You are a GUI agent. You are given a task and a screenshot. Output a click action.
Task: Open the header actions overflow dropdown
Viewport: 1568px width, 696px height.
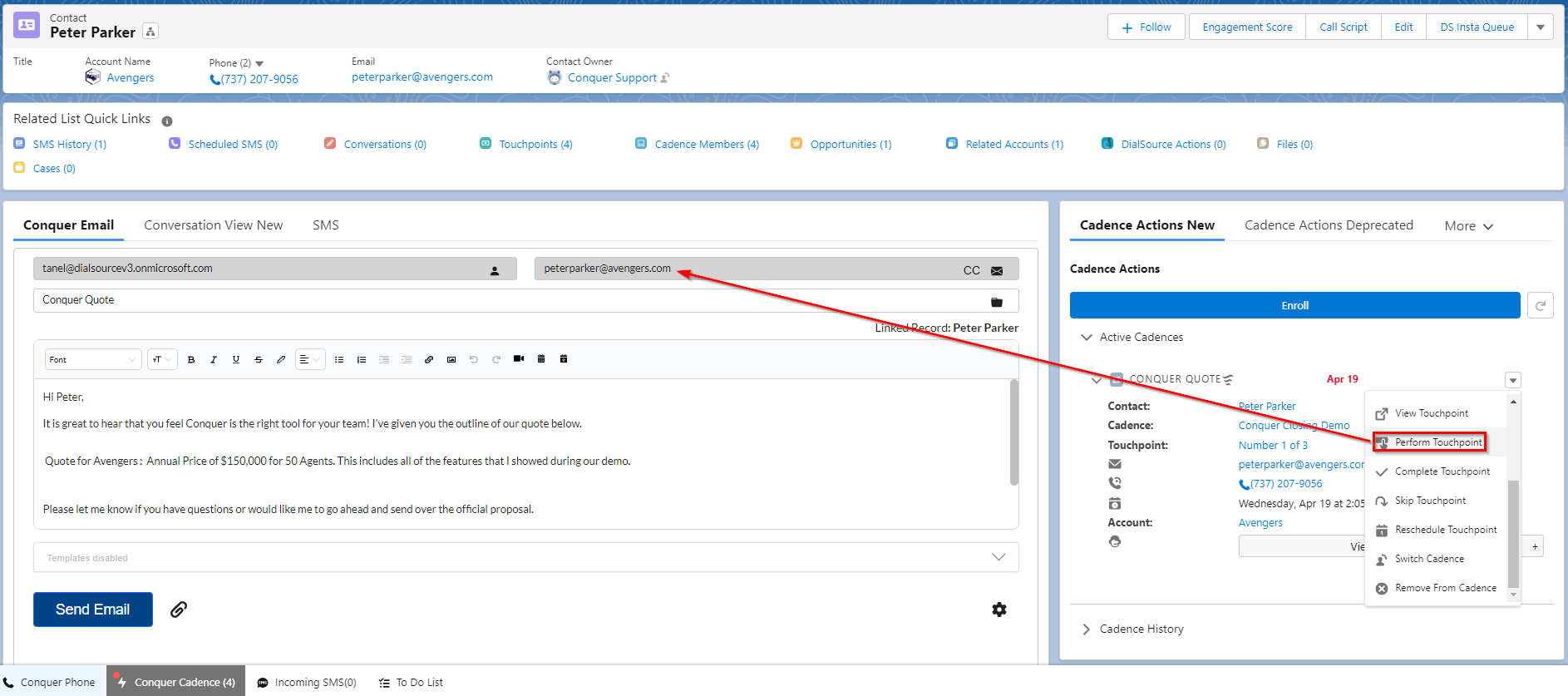(1540, 27)
